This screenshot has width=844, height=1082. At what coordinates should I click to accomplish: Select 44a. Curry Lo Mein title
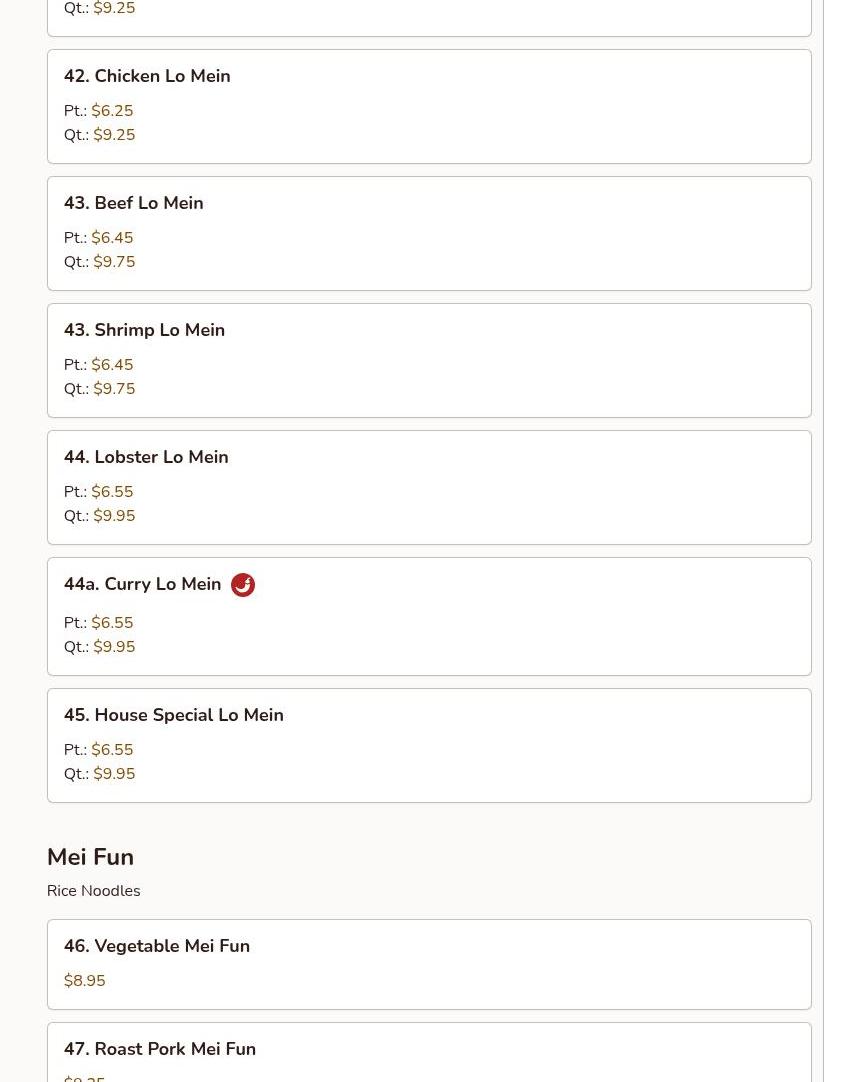[x=143, y=584]
